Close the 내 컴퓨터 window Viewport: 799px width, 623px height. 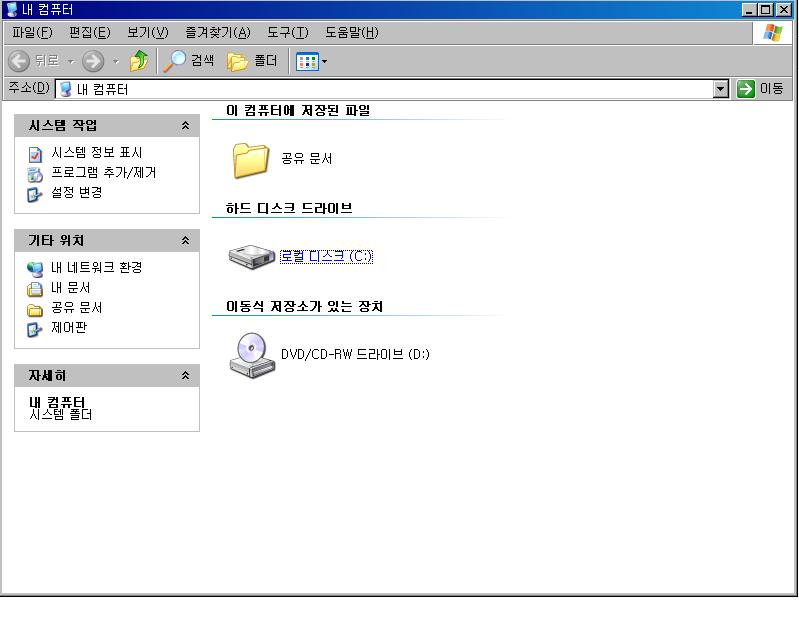784,10
